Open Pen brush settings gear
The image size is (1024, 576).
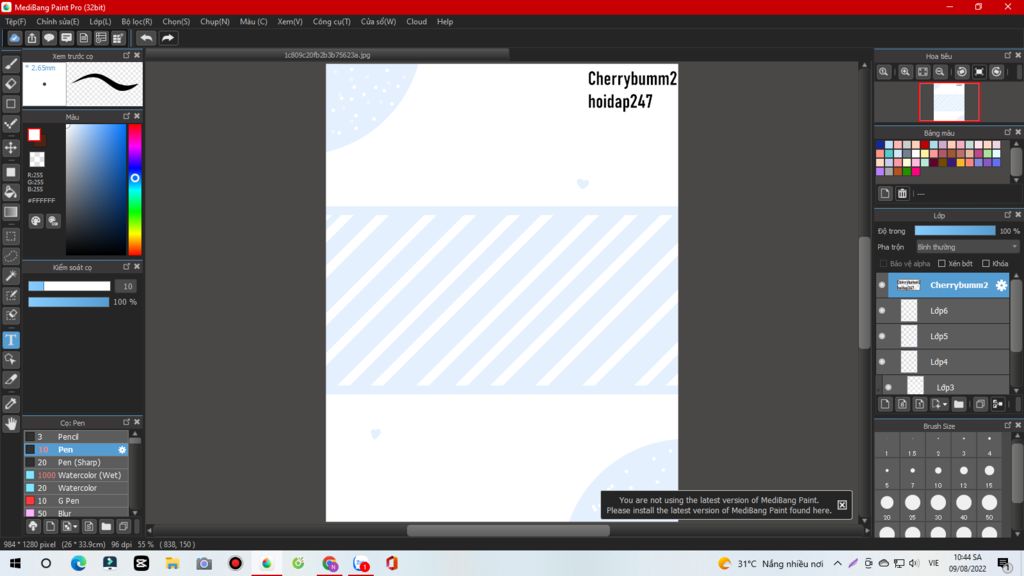[x=122, y=449]
